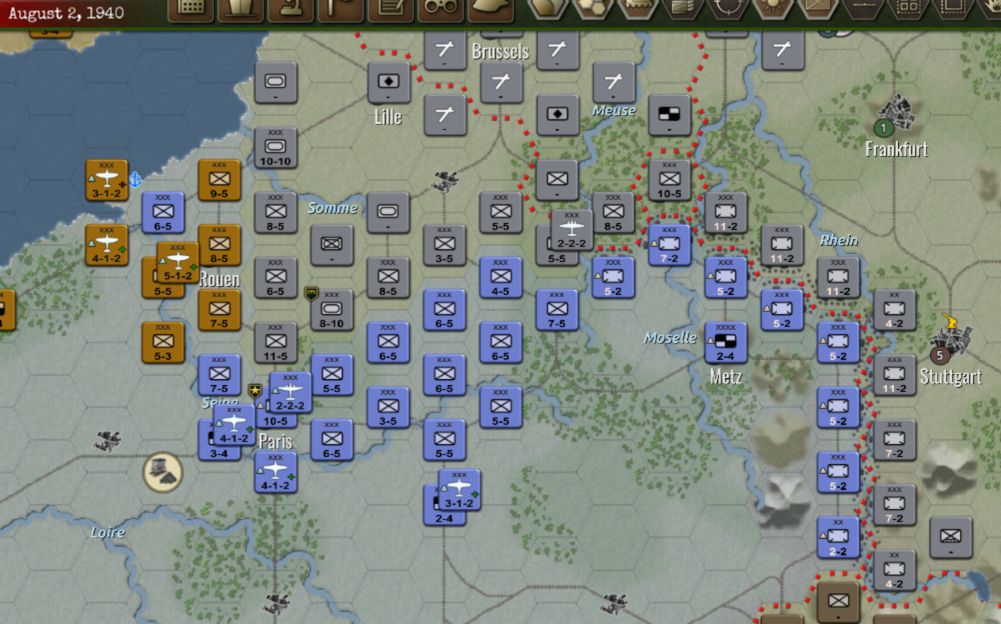This screenshot has height=624, width=1001.
Task: Select the brown infantry unit at bottom edge
Action: [838, 602]
